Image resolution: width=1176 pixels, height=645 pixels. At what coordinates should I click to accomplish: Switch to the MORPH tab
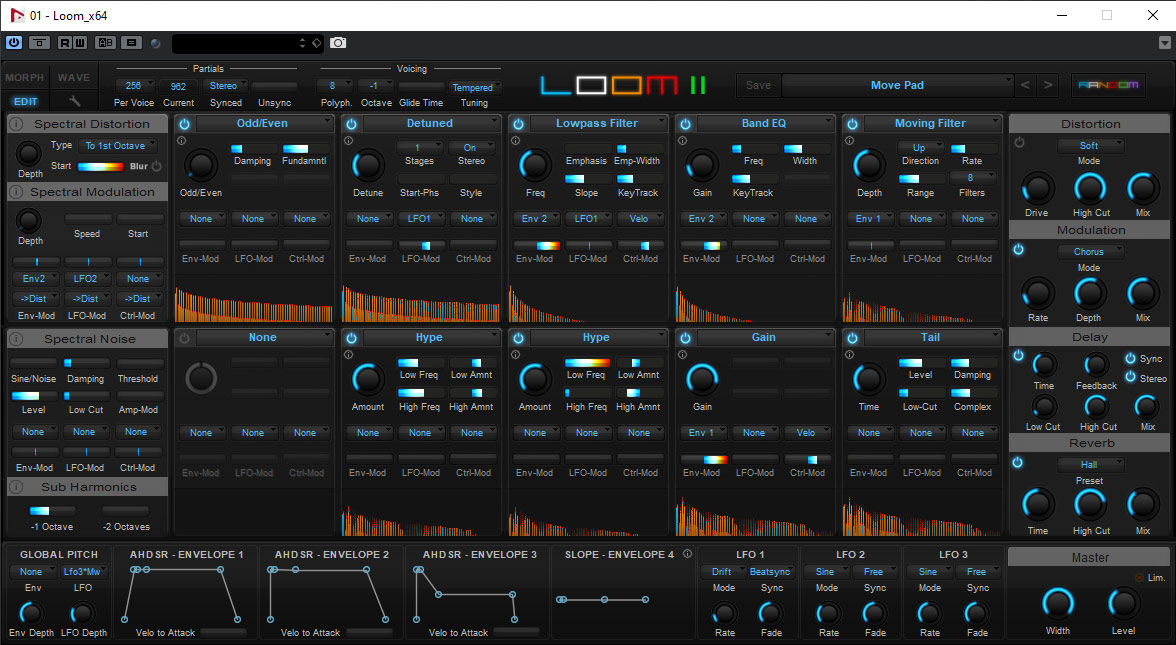click(x=25, y=78)
